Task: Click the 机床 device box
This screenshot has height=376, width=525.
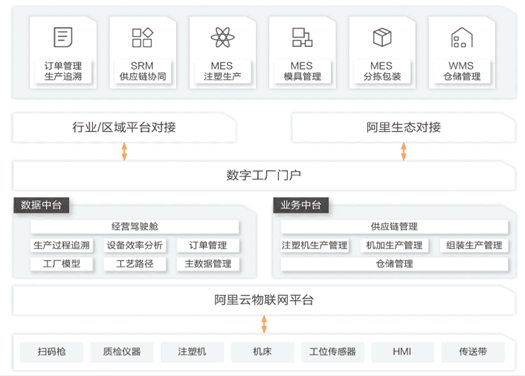Action: coord(262,352)
